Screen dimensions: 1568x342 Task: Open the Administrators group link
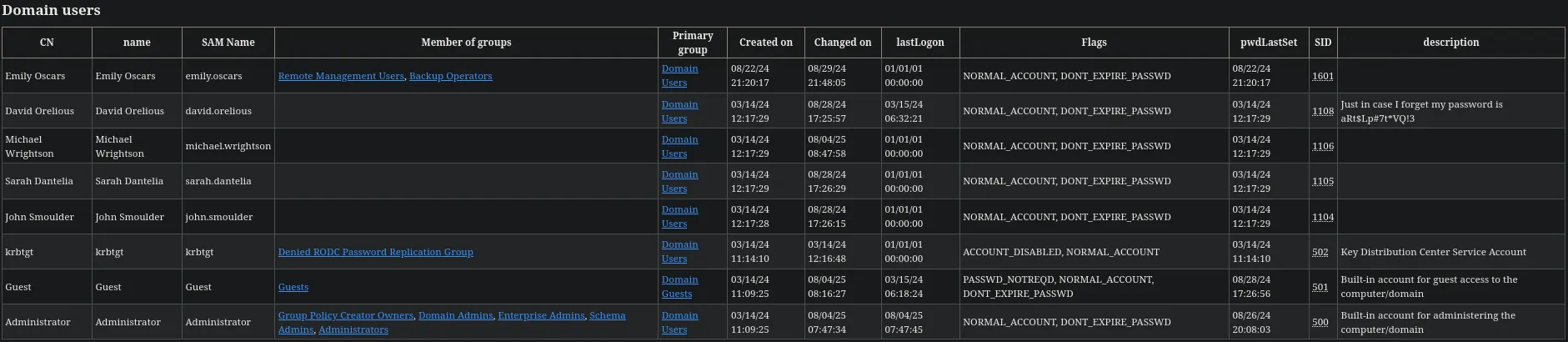click(x=353, y=329)
